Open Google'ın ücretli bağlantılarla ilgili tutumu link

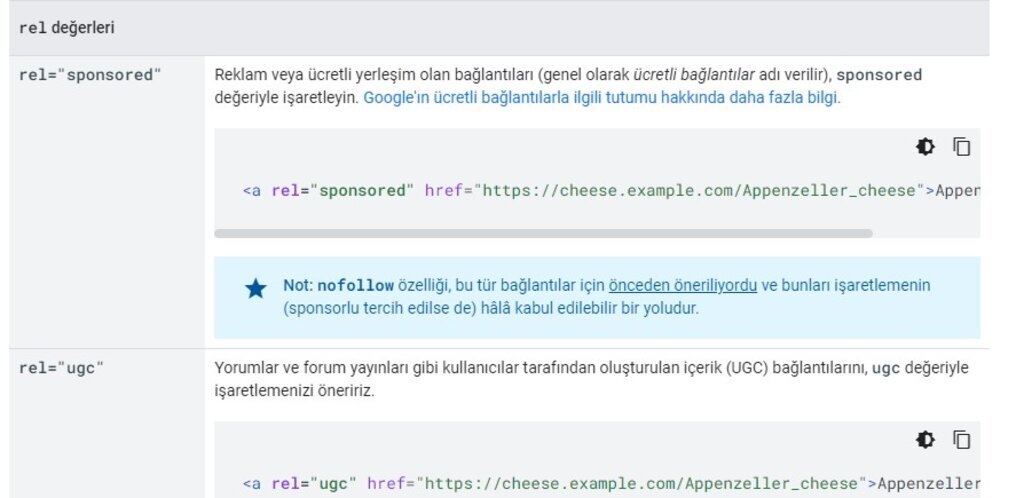click(x=601, y=98)
